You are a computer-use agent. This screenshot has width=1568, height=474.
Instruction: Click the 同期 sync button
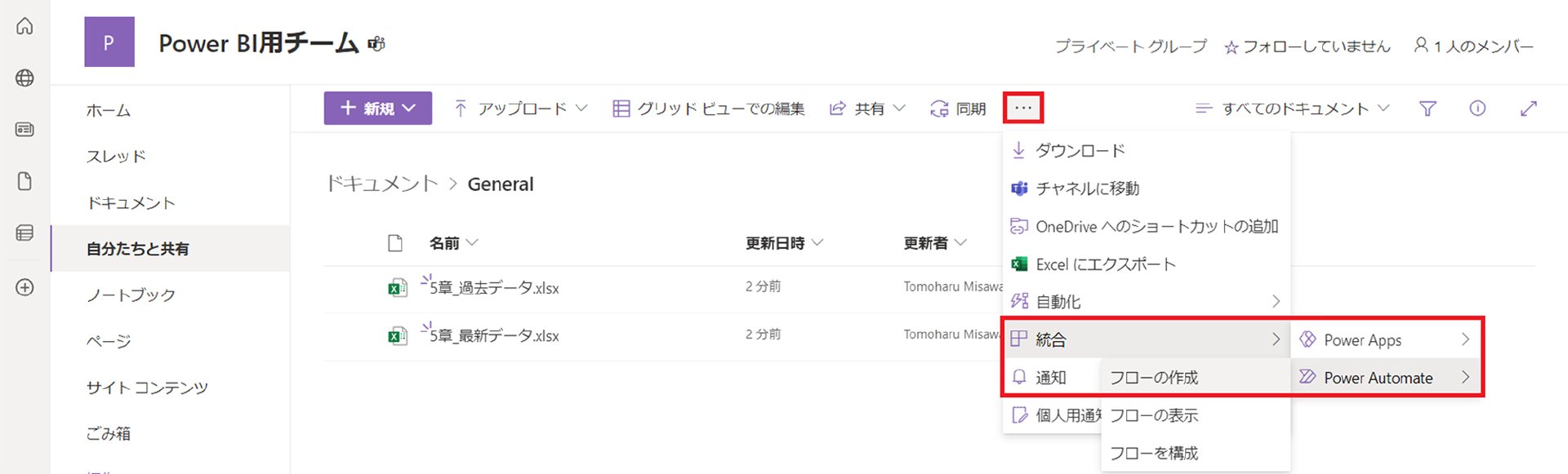958,109
